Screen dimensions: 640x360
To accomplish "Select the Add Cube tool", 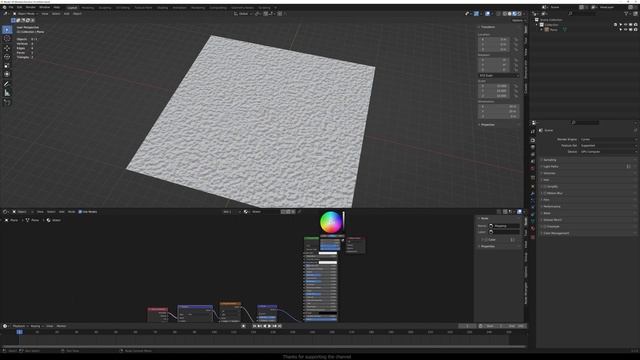I will 7,102.
